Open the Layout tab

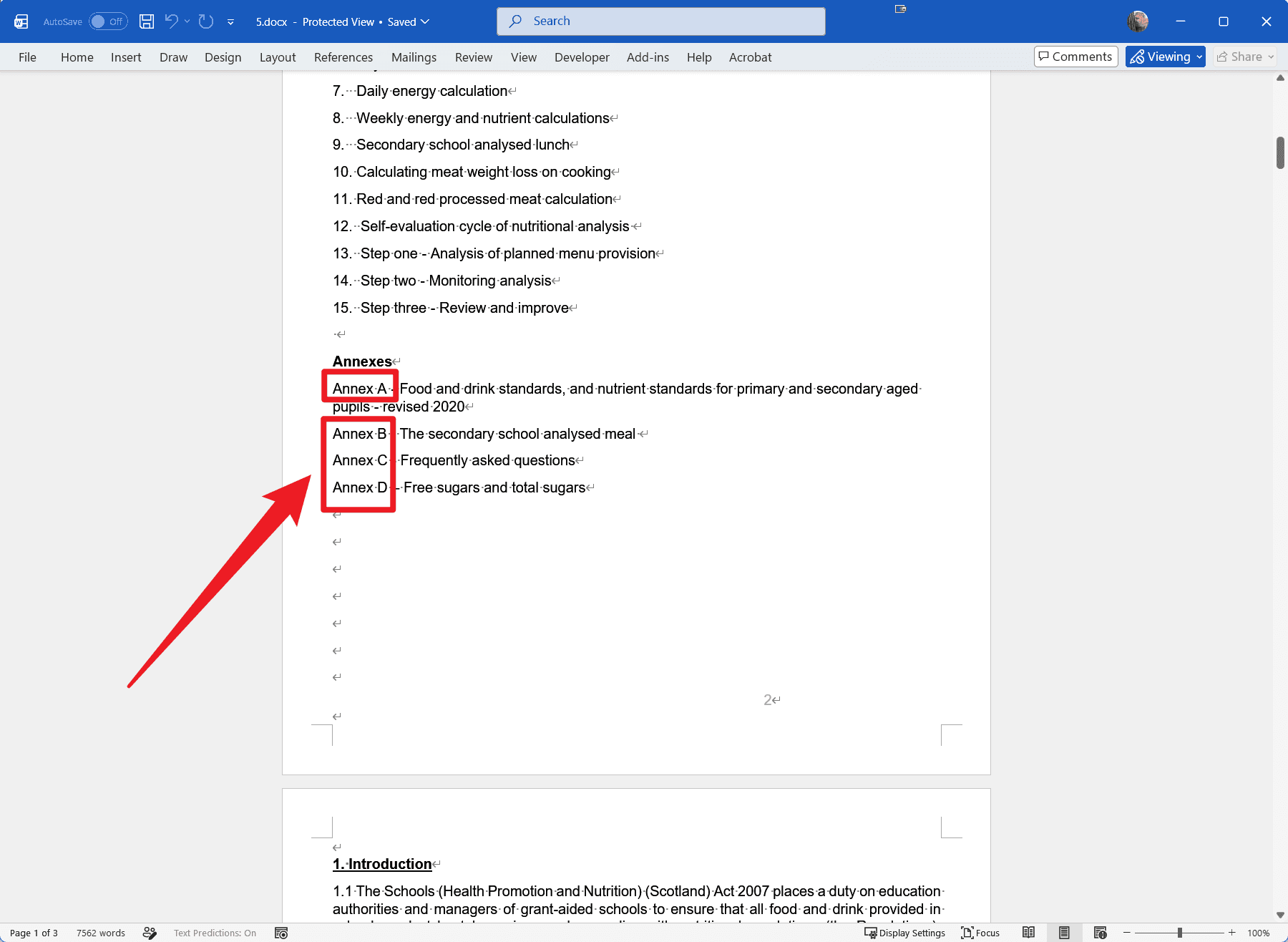(278, 57)
